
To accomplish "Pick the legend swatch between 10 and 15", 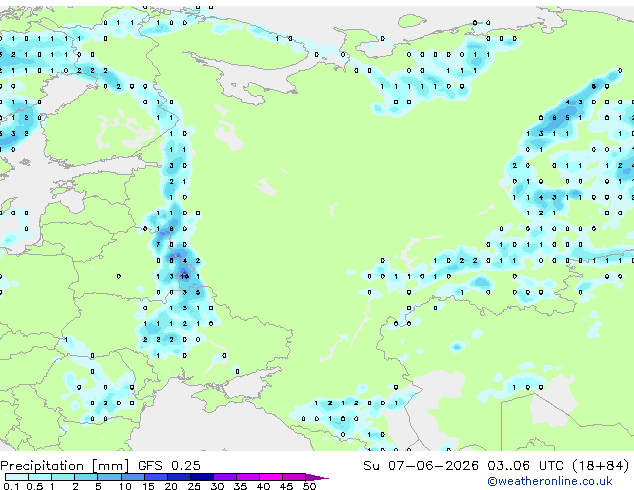I will pyautogui.click(x=133, y=477).
